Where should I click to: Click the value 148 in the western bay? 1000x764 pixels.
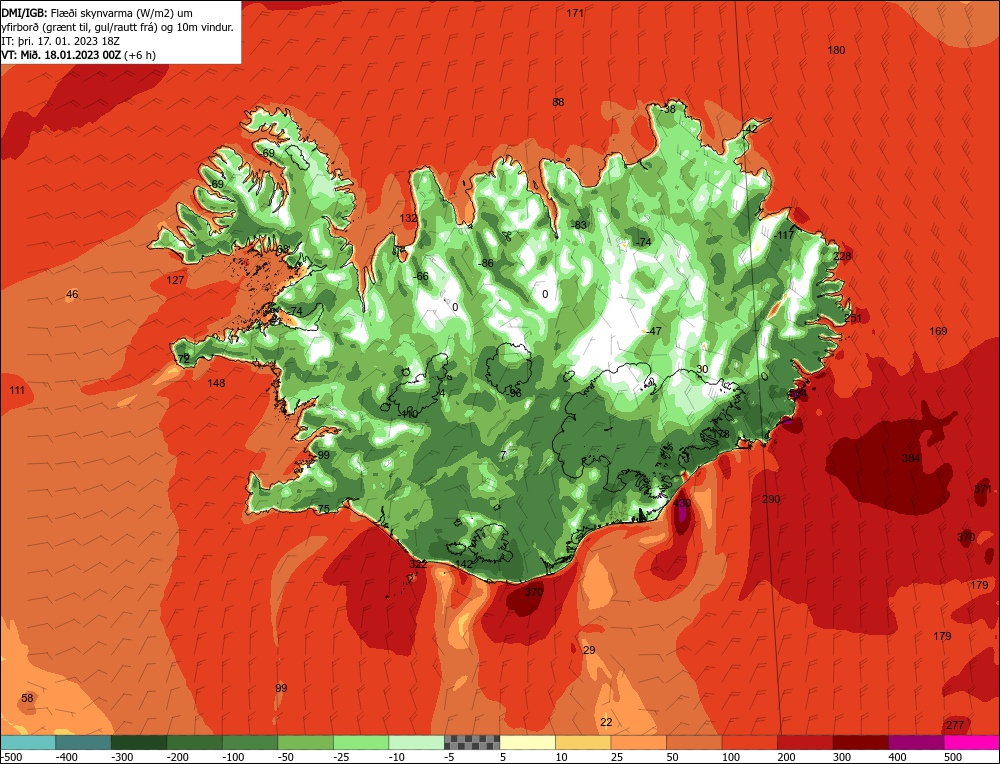pyautogui.click(x=216, y=383)
